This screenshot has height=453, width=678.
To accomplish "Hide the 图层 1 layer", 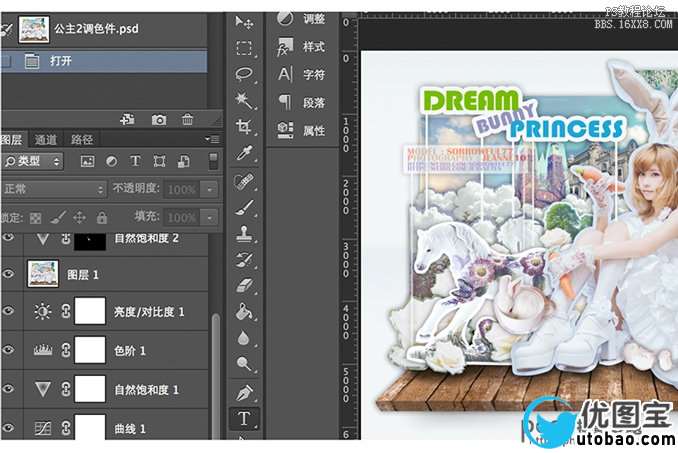I will (8, 274).
